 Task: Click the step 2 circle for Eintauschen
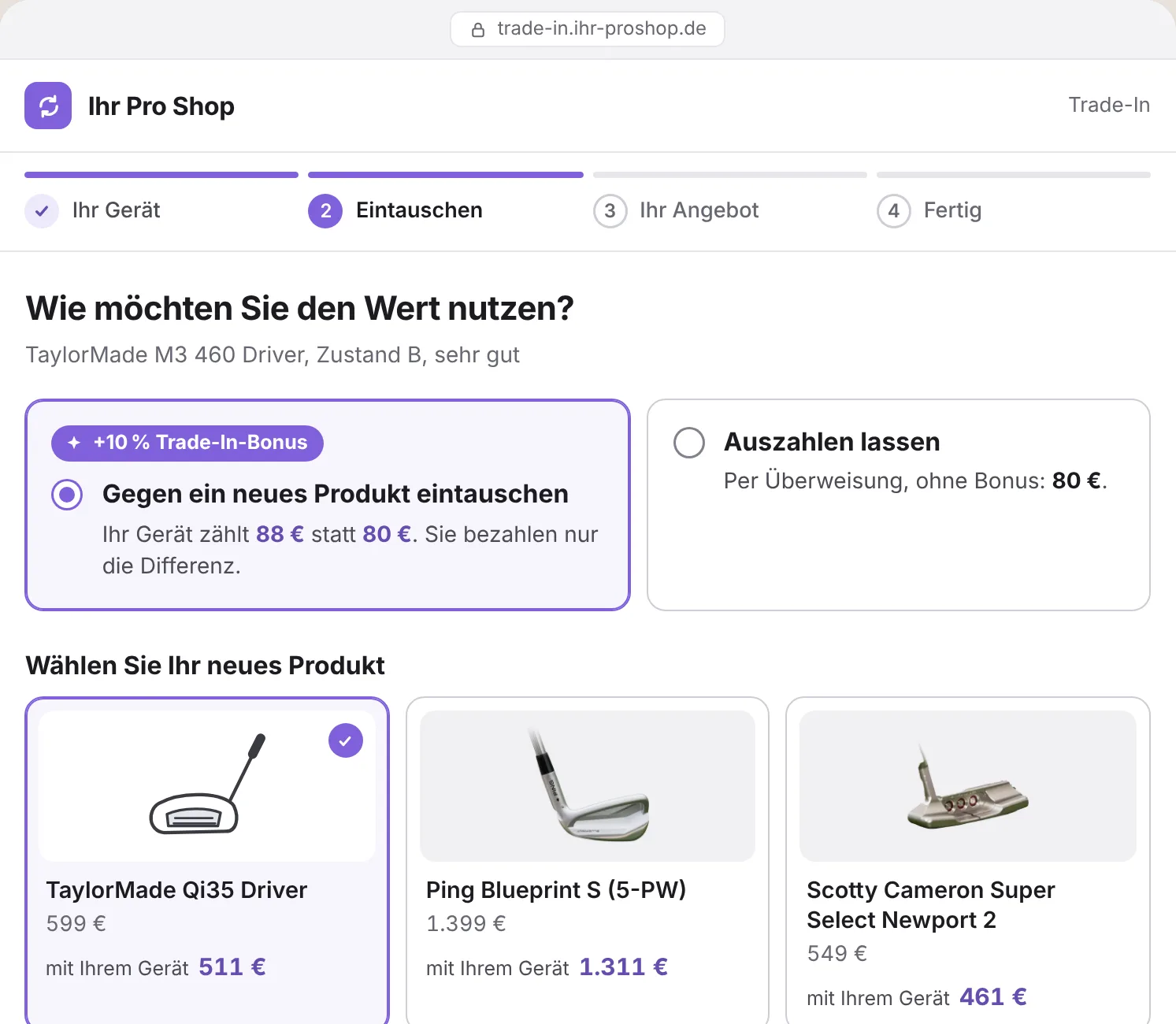325,211
